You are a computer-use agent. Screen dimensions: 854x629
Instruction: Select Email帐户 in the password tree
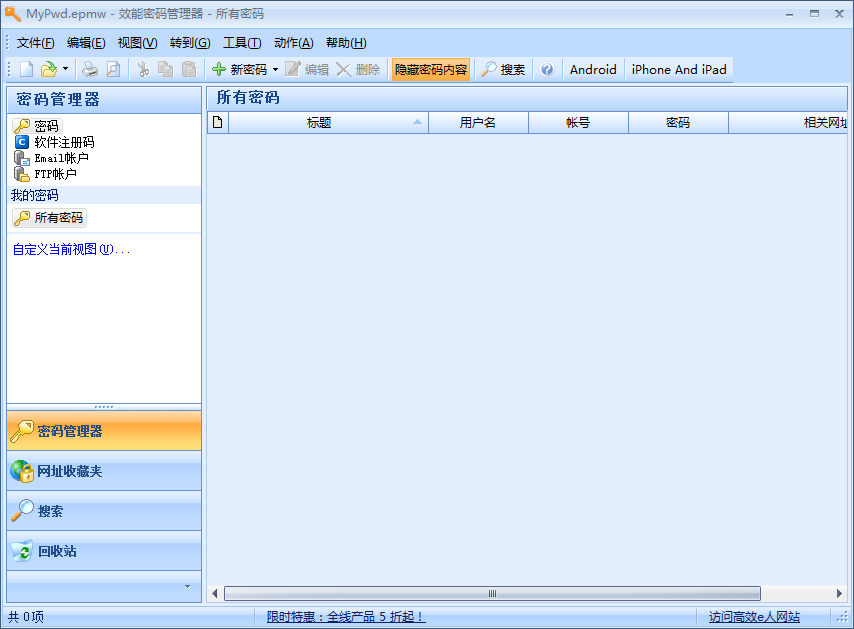pos(61,158)
